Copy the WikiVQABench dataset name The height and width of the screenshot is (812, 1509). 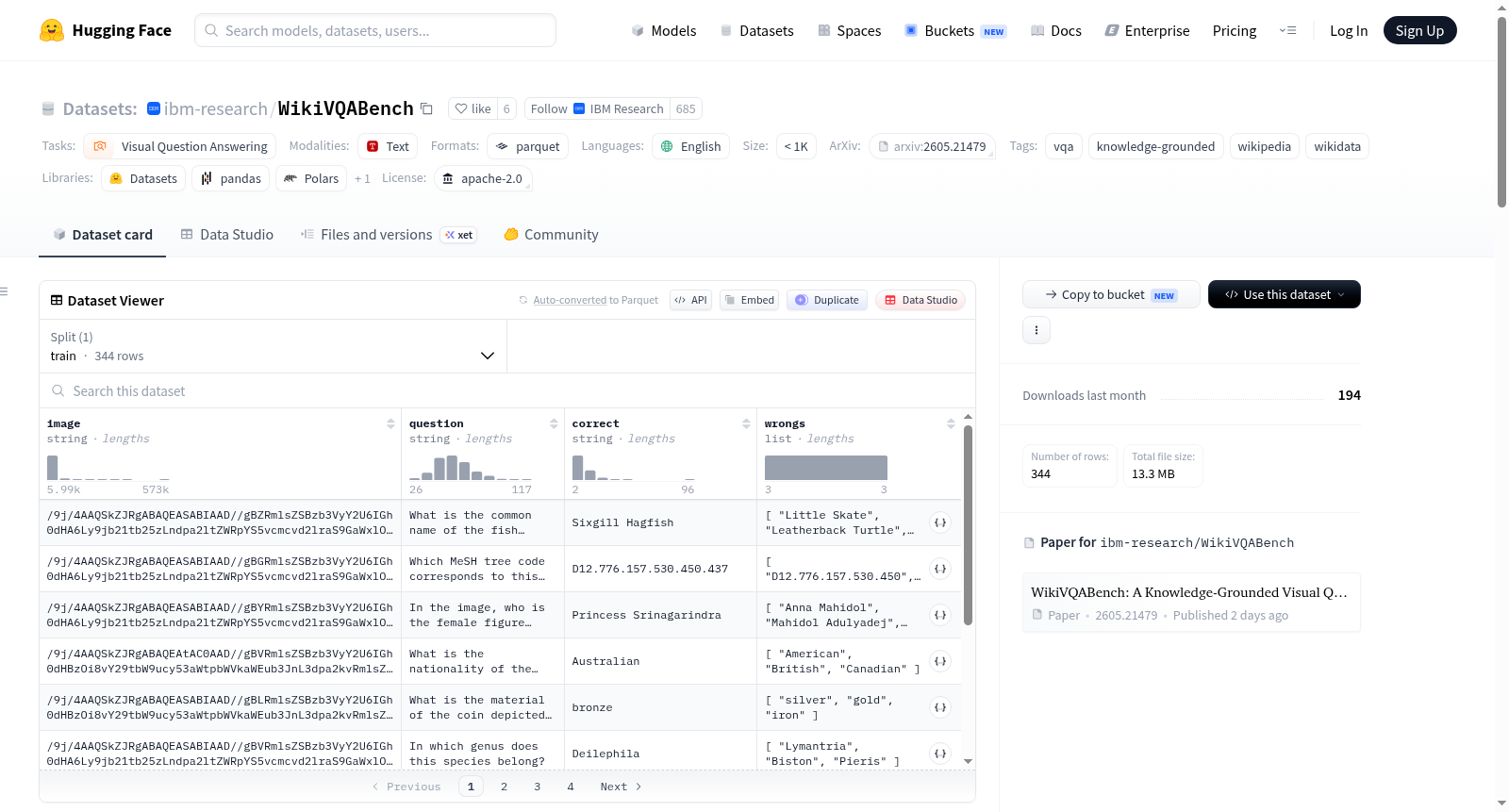click(426, 108)
